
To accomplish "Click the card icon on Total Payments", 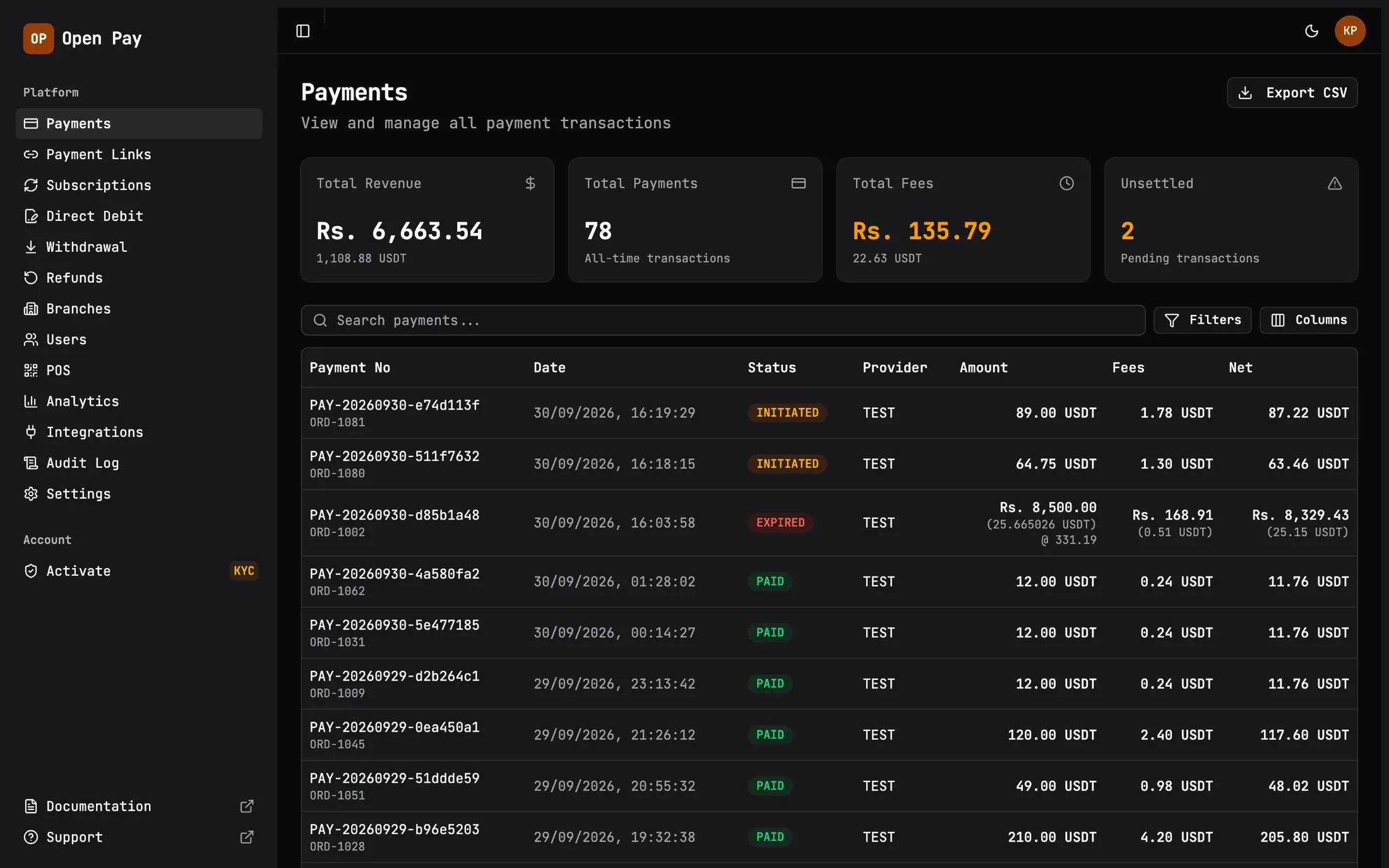I will pos(799,184).
